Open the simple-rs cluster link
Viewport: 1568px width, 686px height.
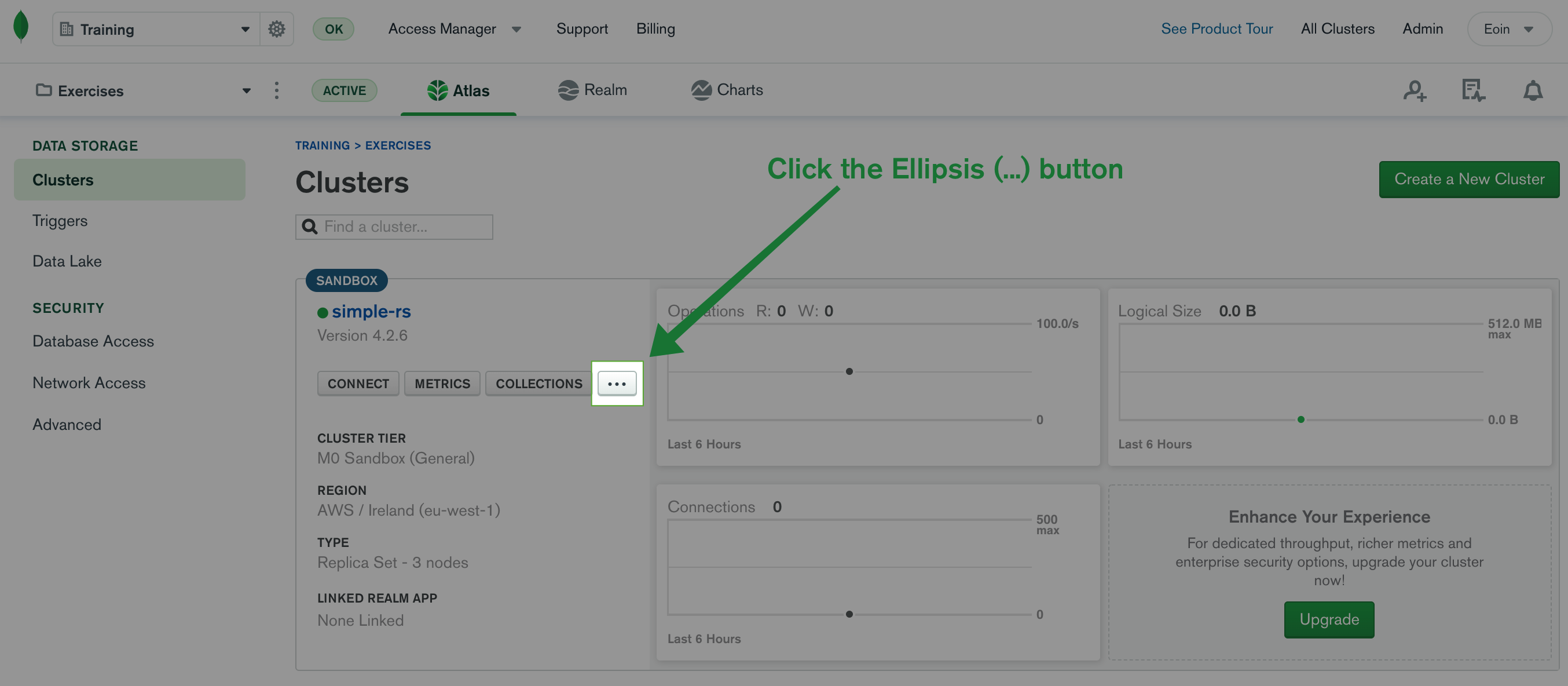click(371, 311)
